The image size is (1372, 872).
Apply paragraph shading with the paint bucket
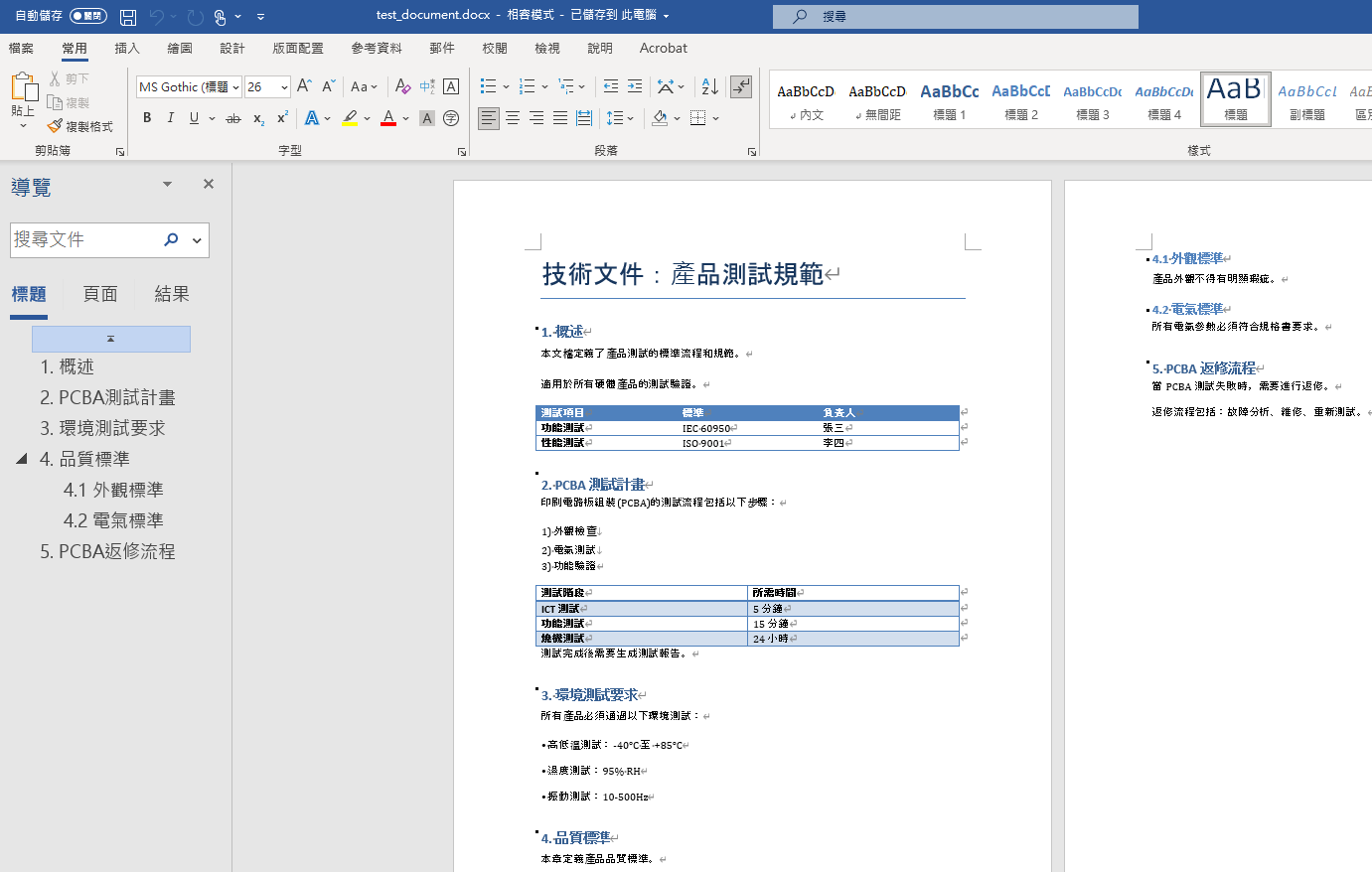(x=660, y=118)
